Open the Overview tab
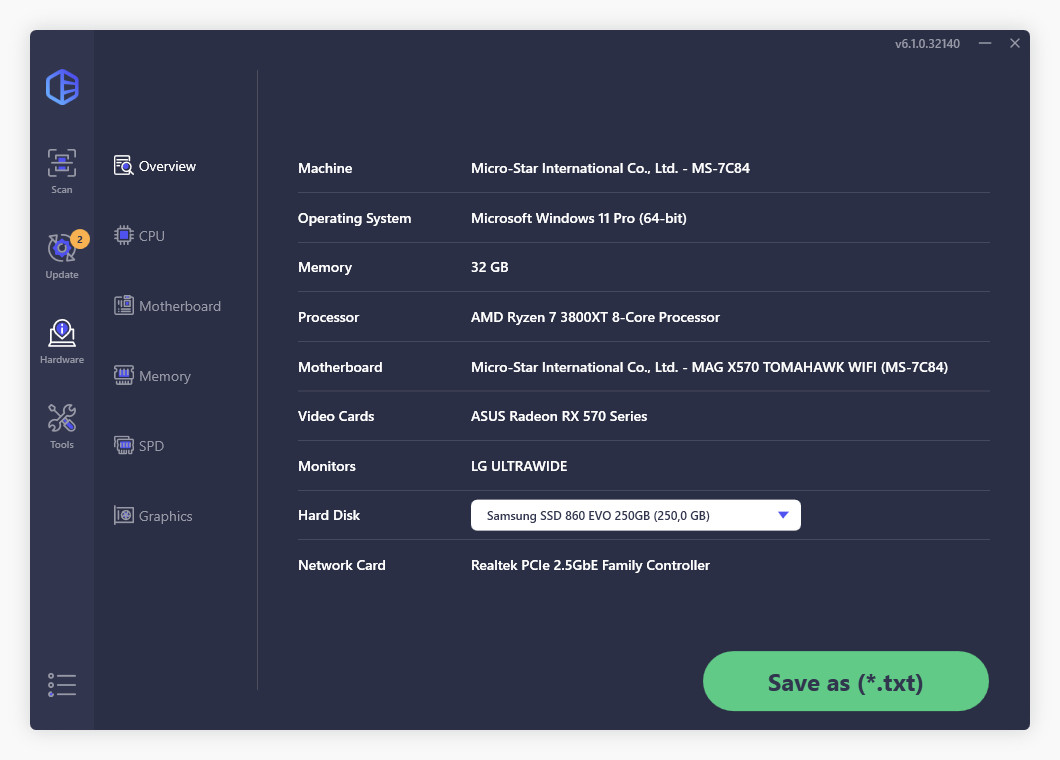This screenshot has width=1060, height=760. click(x=167, y=166)
